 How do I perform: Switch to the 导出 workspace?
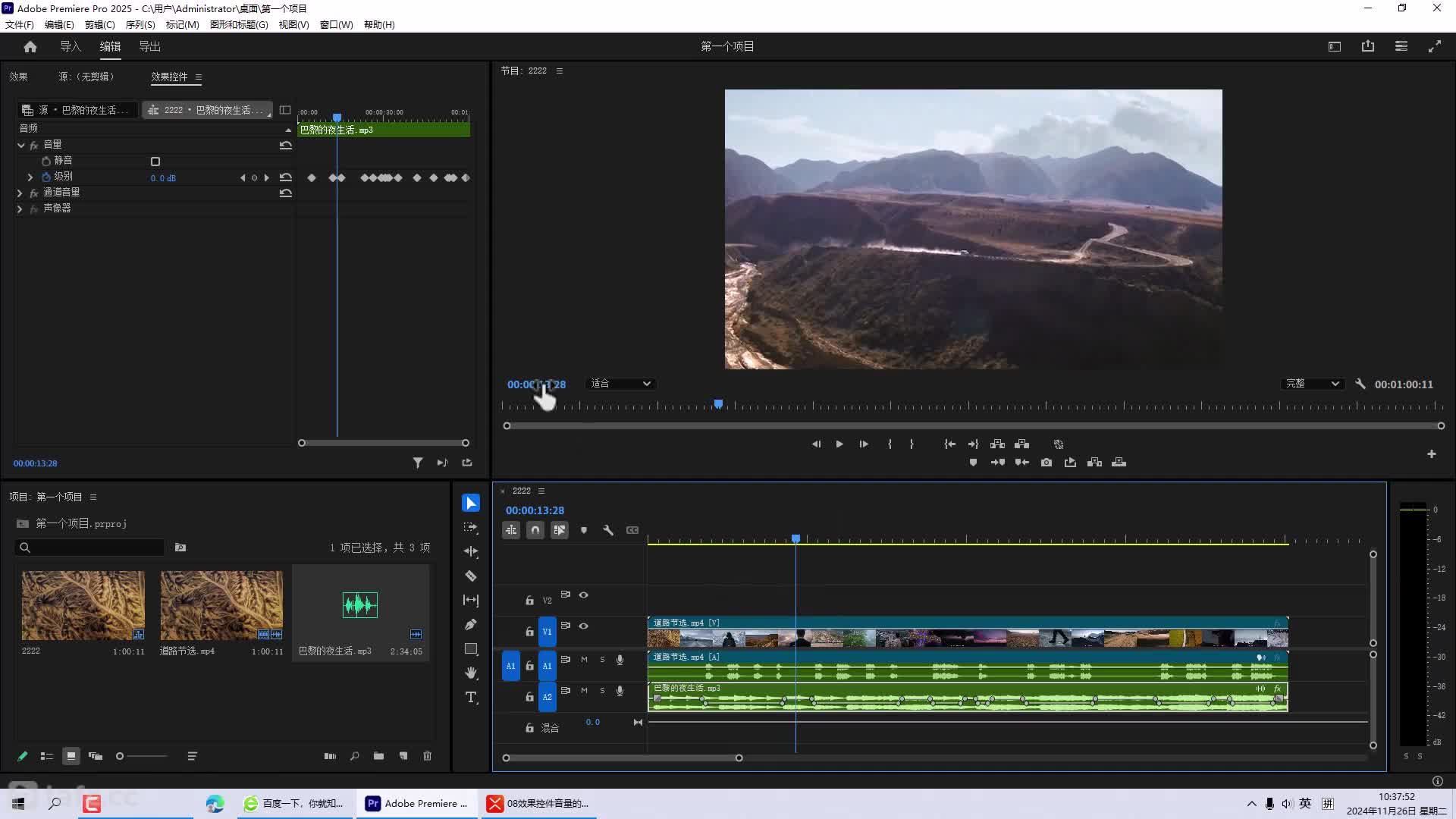[149, 46]
